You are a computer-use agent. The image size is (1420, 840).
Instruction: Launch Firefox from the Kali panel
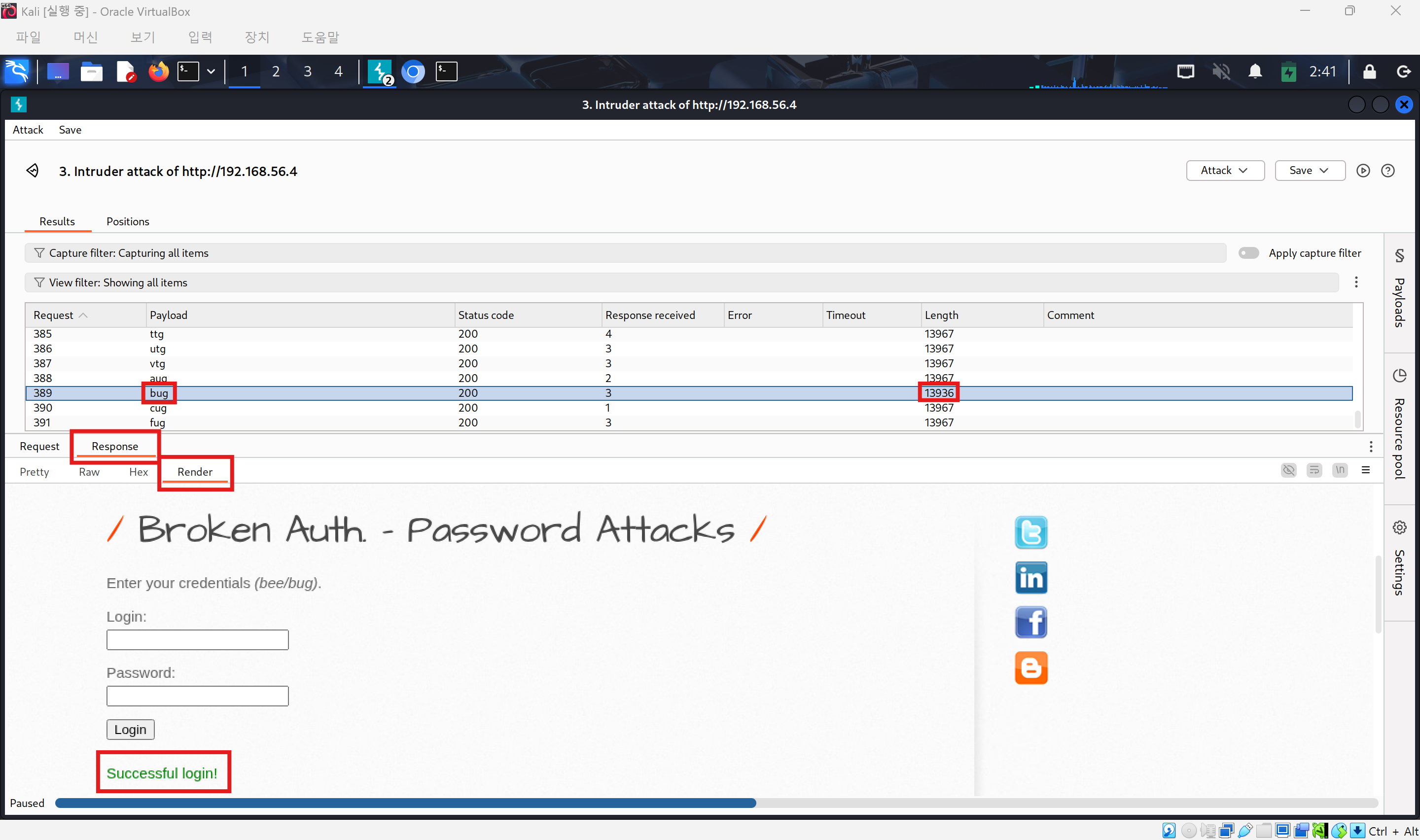158,72
